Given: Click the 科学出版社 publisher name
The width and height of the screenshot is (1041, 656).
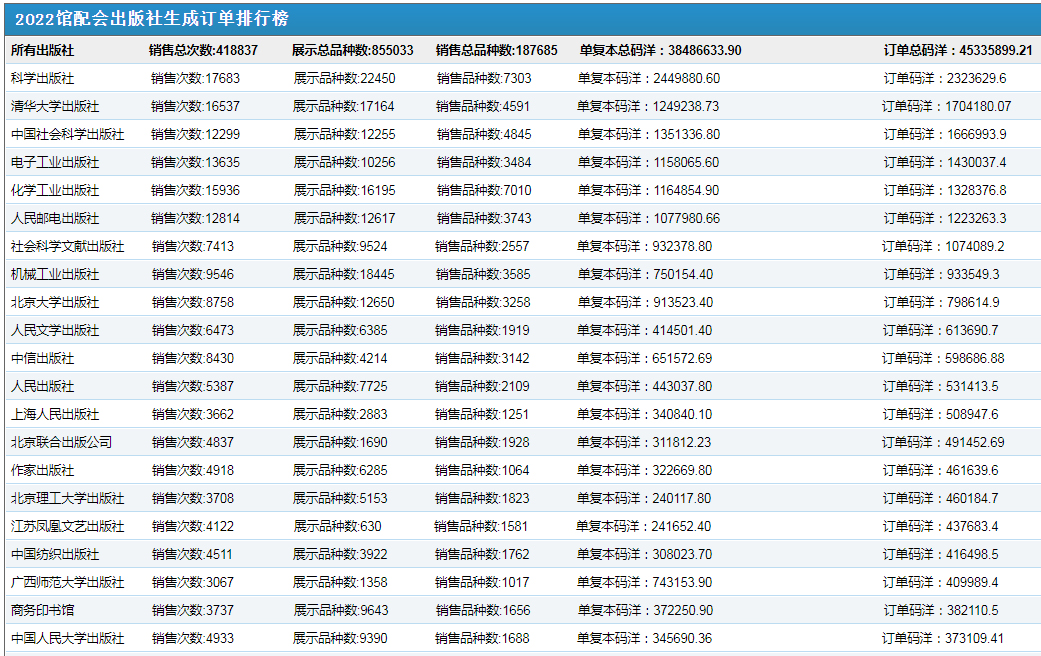Looking at the screenshot, I should [x=42, y=78].
